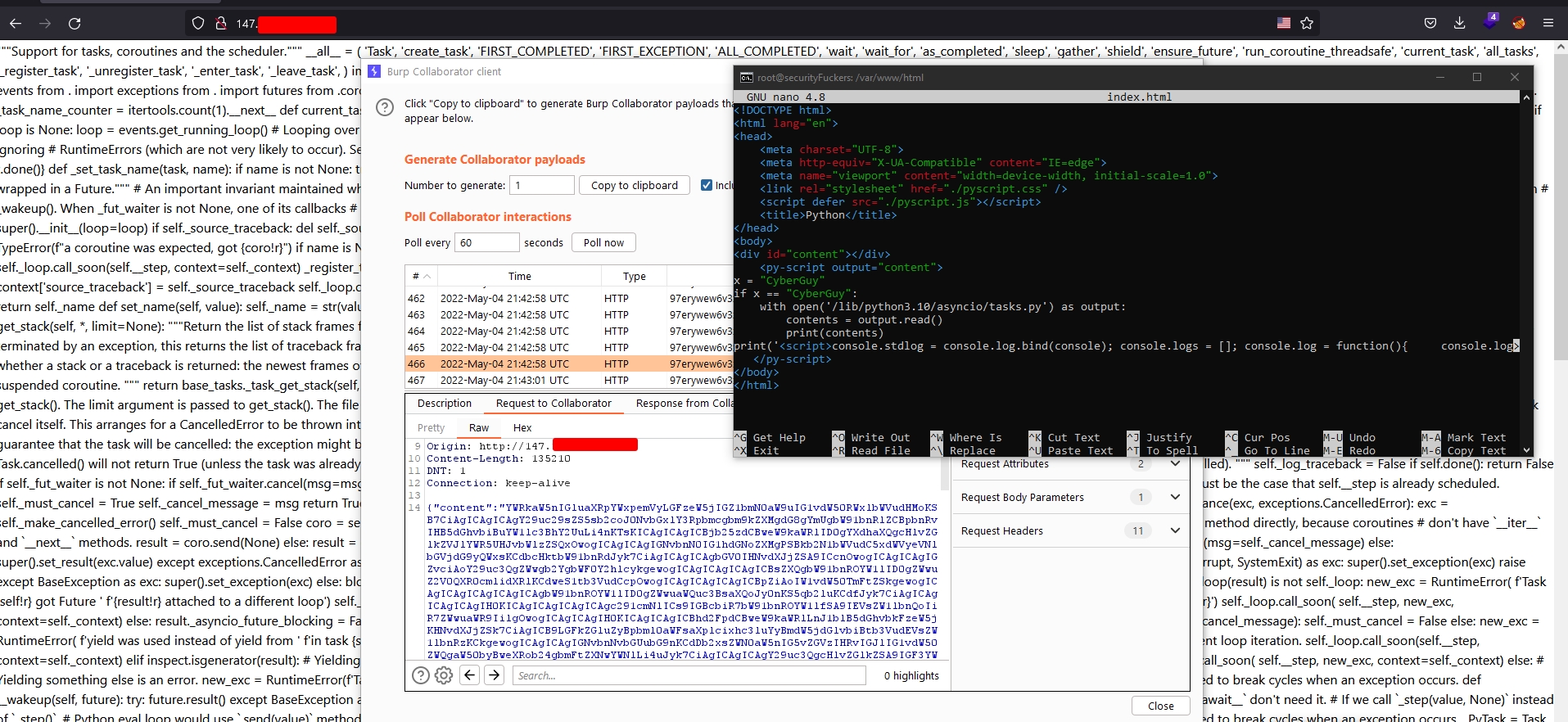Expand the Request Headers section
The image size is (1568, 722).
pos(1175,531)
